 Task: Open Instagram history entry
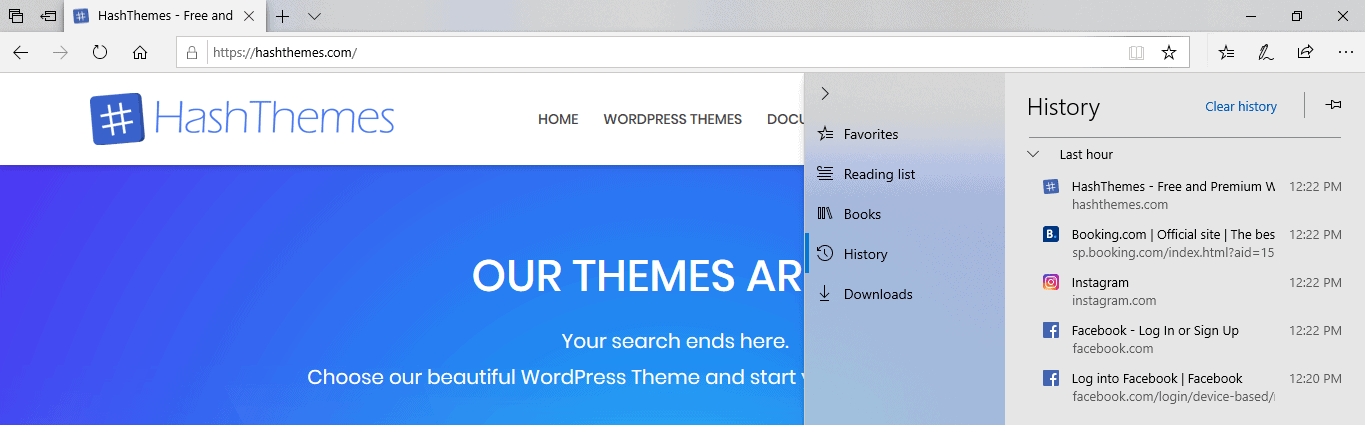[1185, 291]
